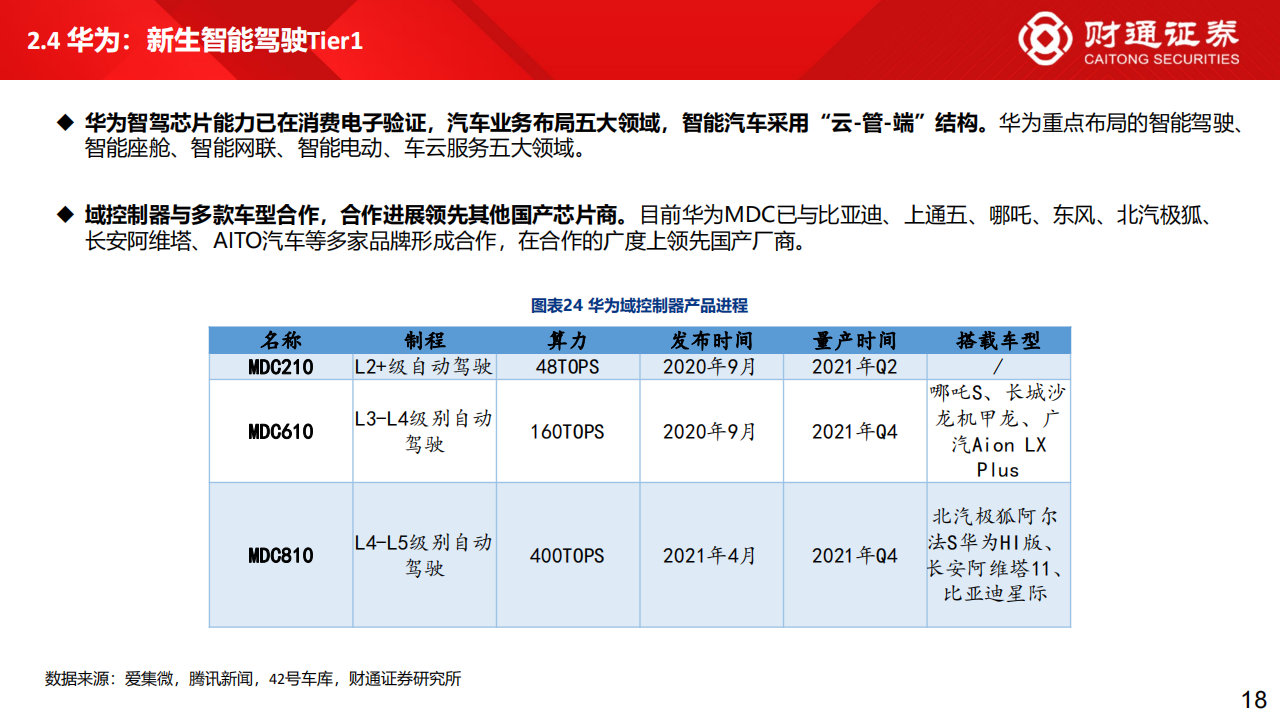Click the Caitong Securities logo icon
This screenshot has width=1280, height=720.
(x=1046, y=39)
